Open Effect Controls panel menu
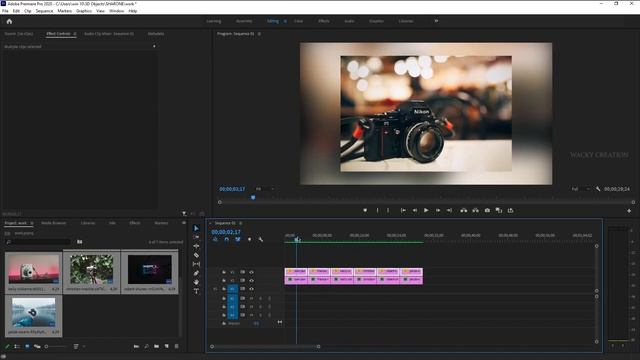 (75, 34)
